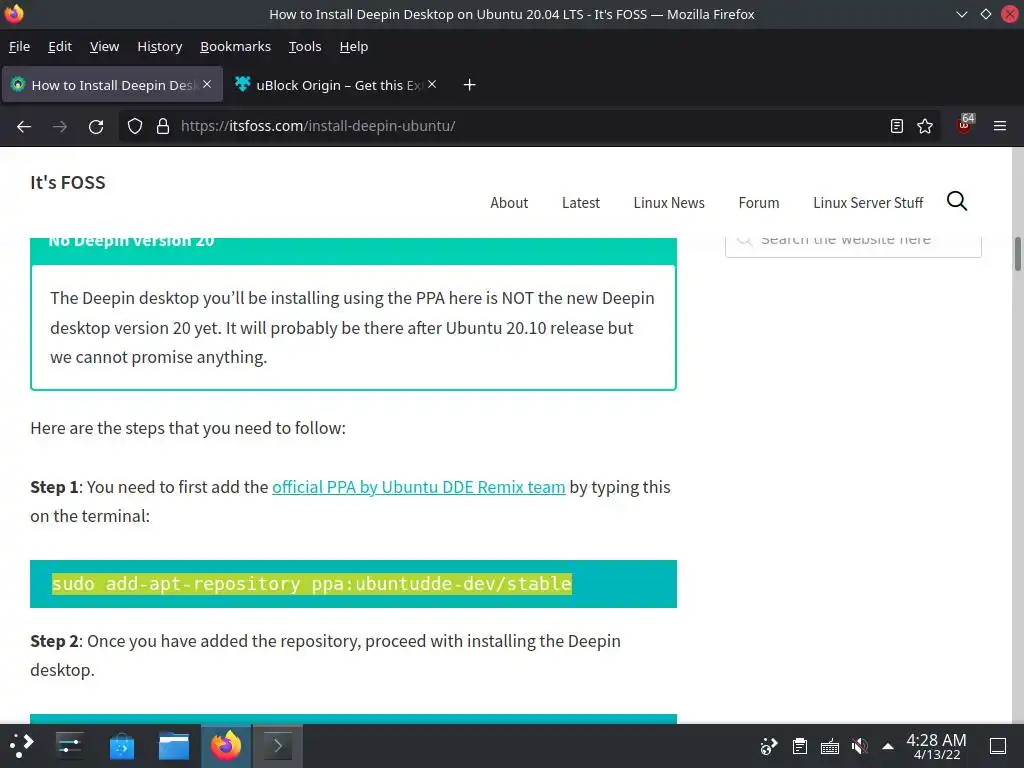Screen dimensions: 1024x768
Task: Close the How to Install Deepin tab
Action: click(x=207, y=84)
